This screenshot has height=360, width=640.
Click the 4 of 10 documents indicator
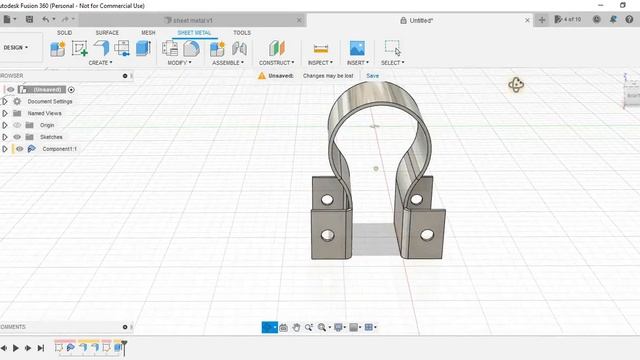tap(568, 19)
